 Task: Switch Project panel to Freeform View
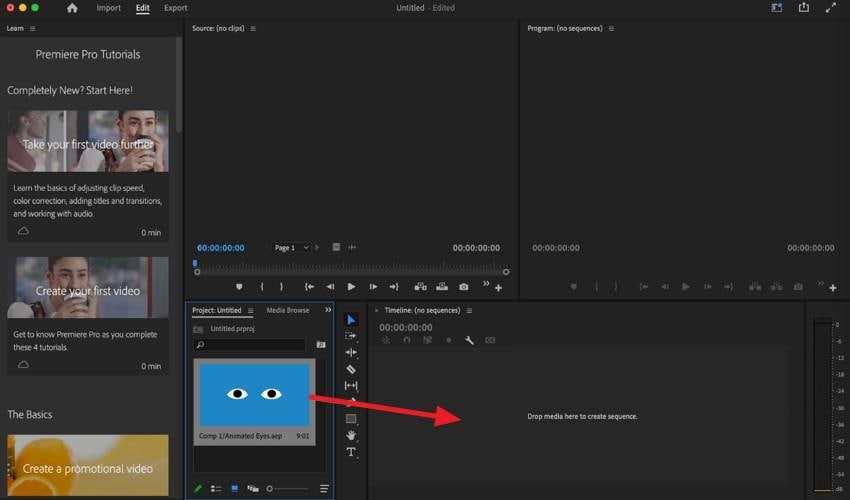click(x=253, y=489)
